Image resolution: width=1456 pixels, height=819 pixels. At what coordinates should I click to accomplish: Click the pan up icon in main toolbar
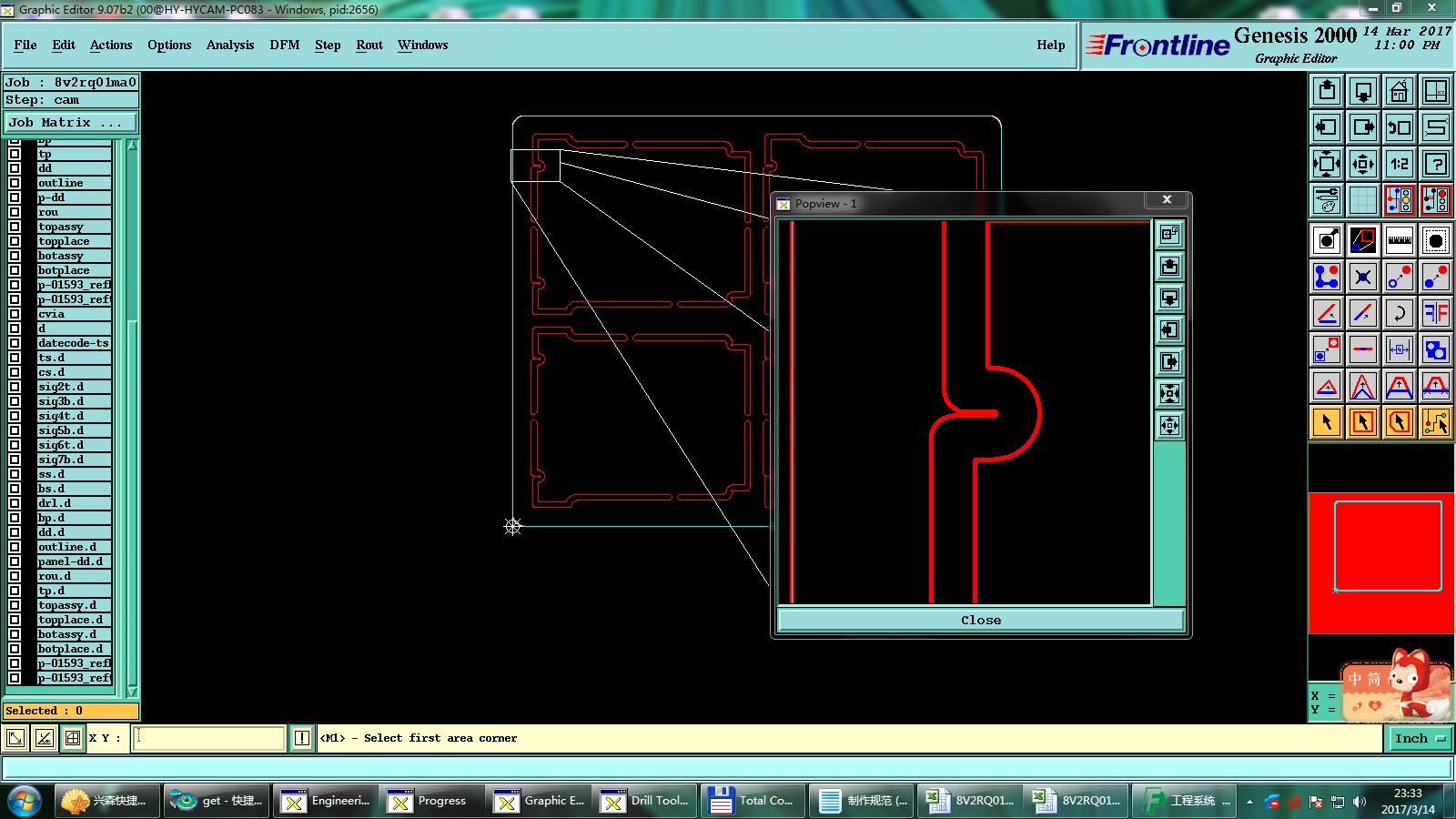pos(1327,92)
